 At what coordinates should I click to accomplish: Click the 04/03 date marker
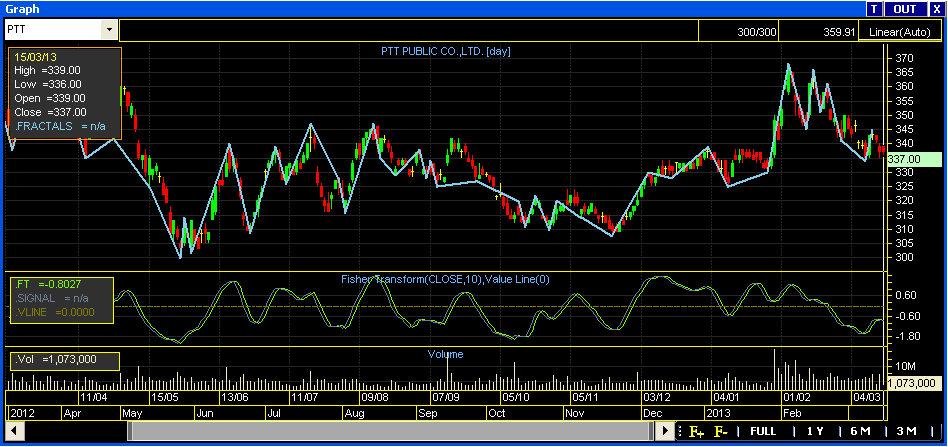(x=866, y=398)
